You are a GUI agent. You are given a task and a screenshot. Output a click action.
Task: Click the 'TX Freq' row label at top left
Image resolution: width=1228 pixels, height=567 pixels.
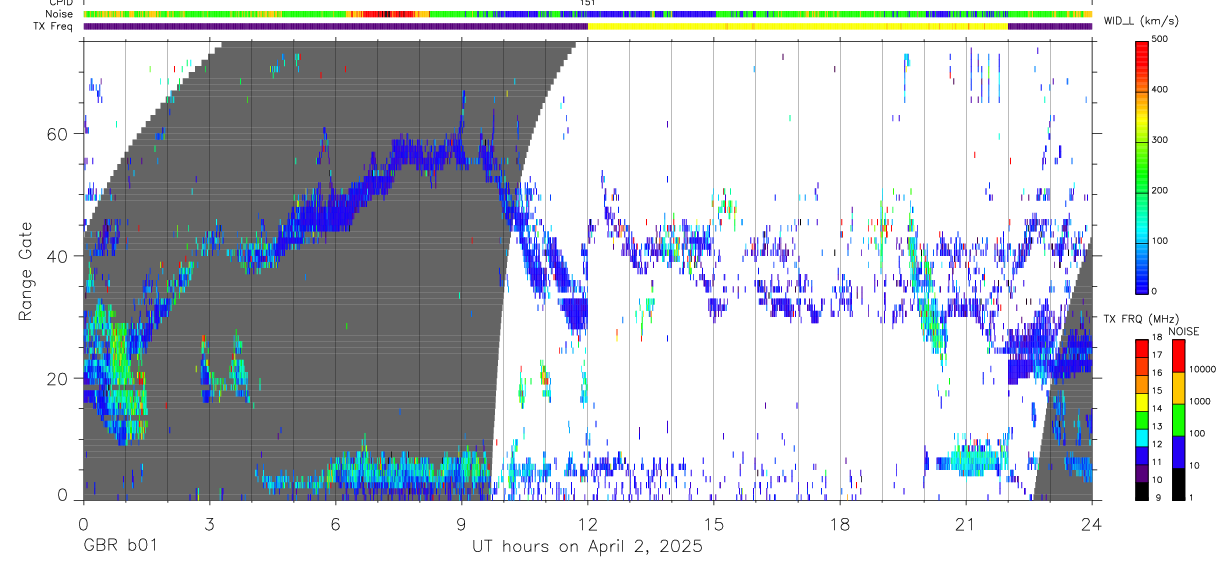(54, 27)
